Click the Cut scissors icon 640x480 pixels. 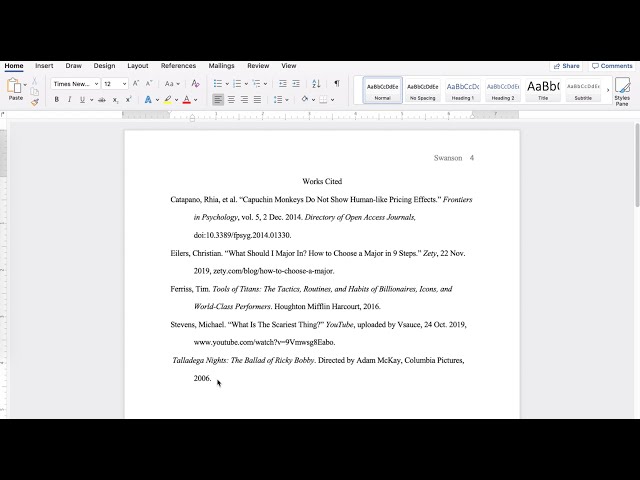click(35, 81)
